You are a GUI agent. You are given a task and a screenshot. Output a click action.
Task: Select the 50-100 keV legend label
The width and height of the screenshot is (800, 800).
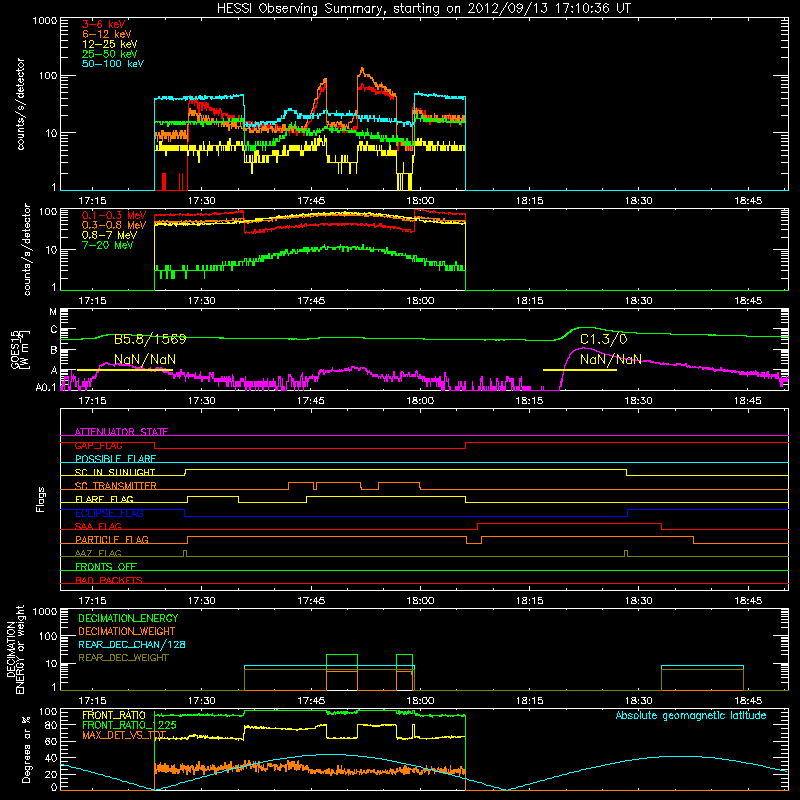pyautogui.click(x=113, y=64)
